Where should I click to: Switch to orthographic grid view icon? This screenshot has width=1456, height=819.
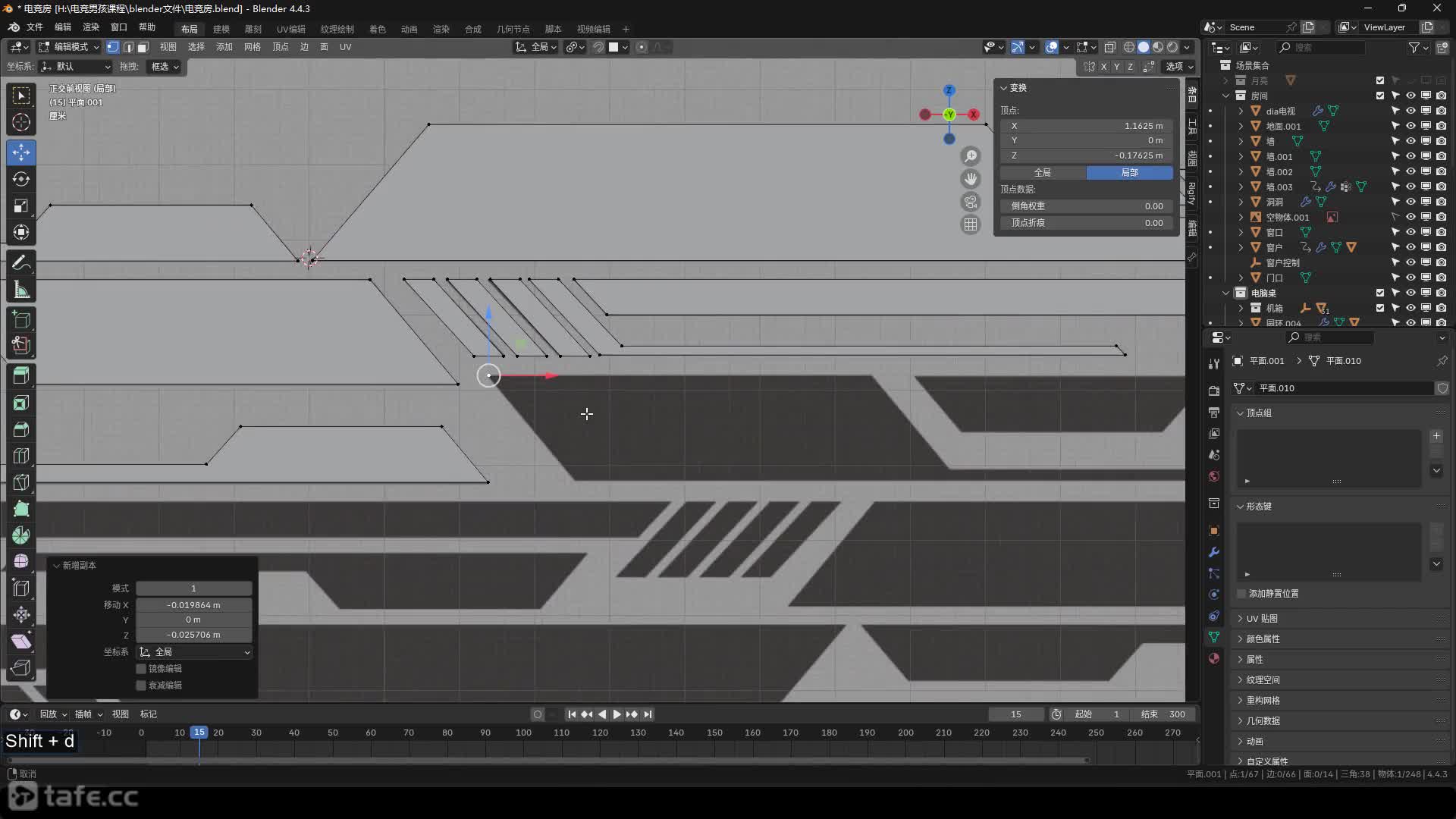[971, 224]
